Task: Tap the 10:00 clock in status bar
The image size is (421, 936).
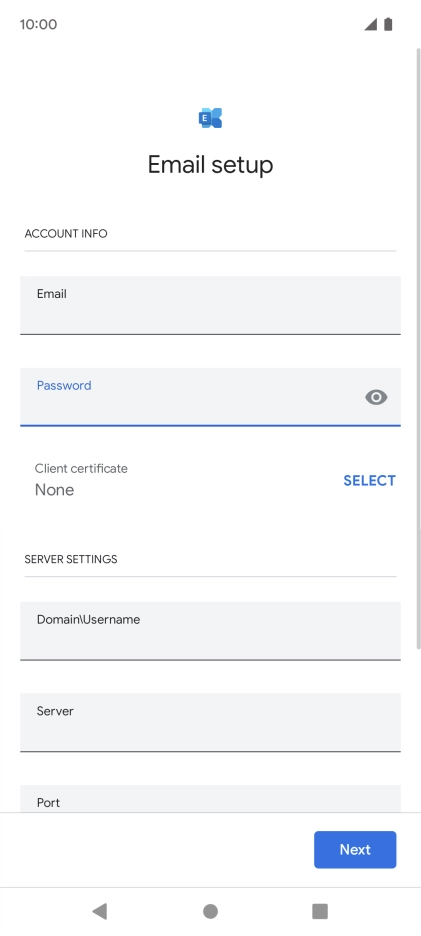Action: (38, 24)
